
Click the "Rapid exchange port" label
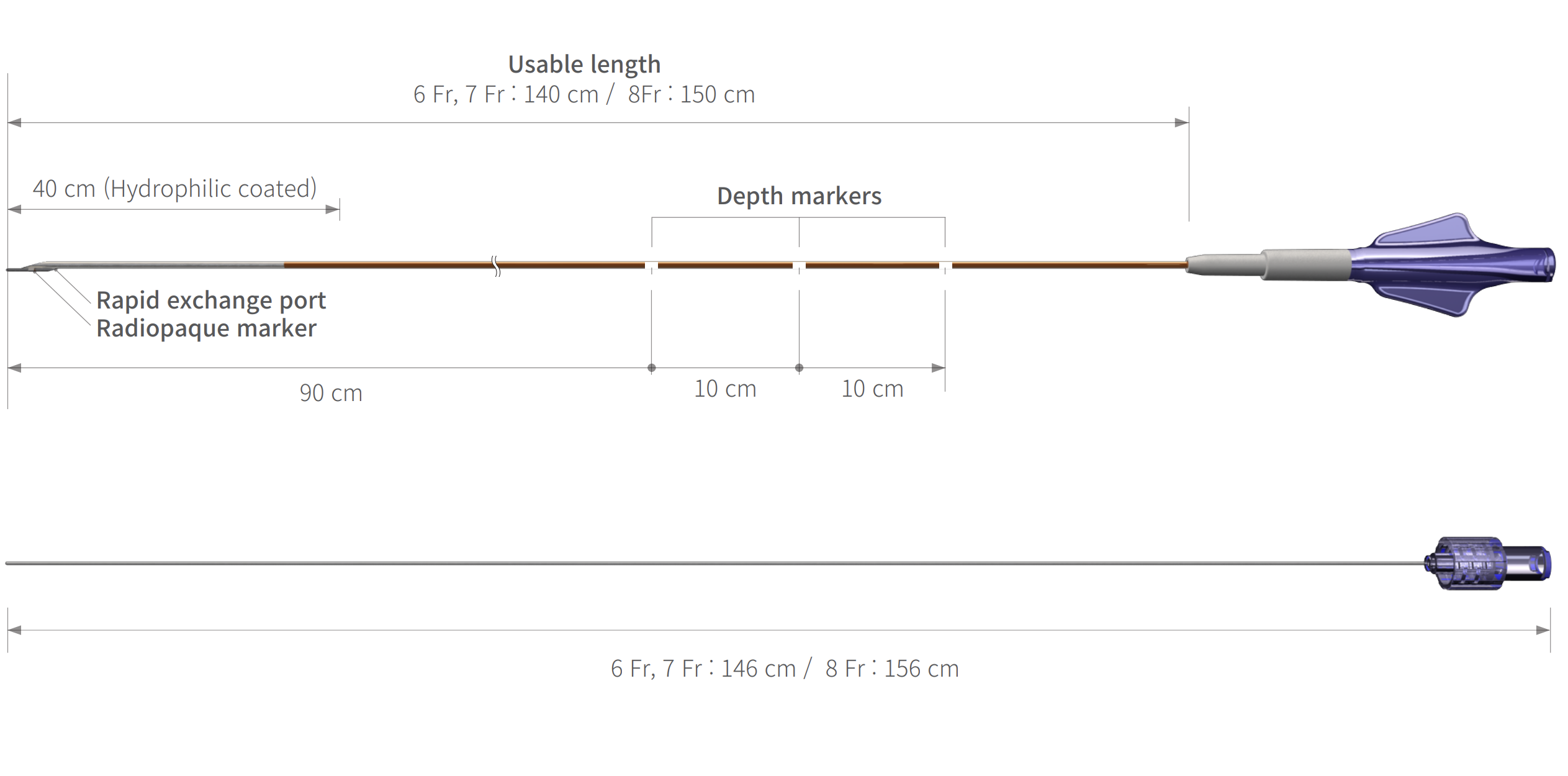click(211, 300)
